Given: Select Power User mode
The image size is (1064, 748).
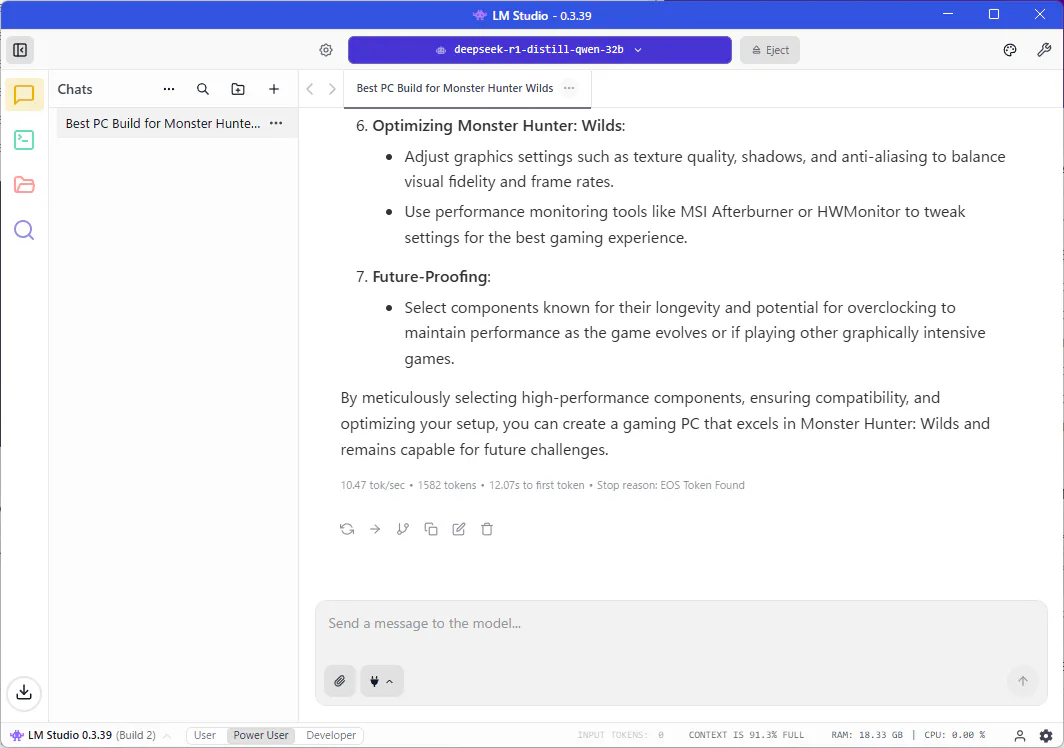Looking at the screenshot, I should tap(261, 735).
